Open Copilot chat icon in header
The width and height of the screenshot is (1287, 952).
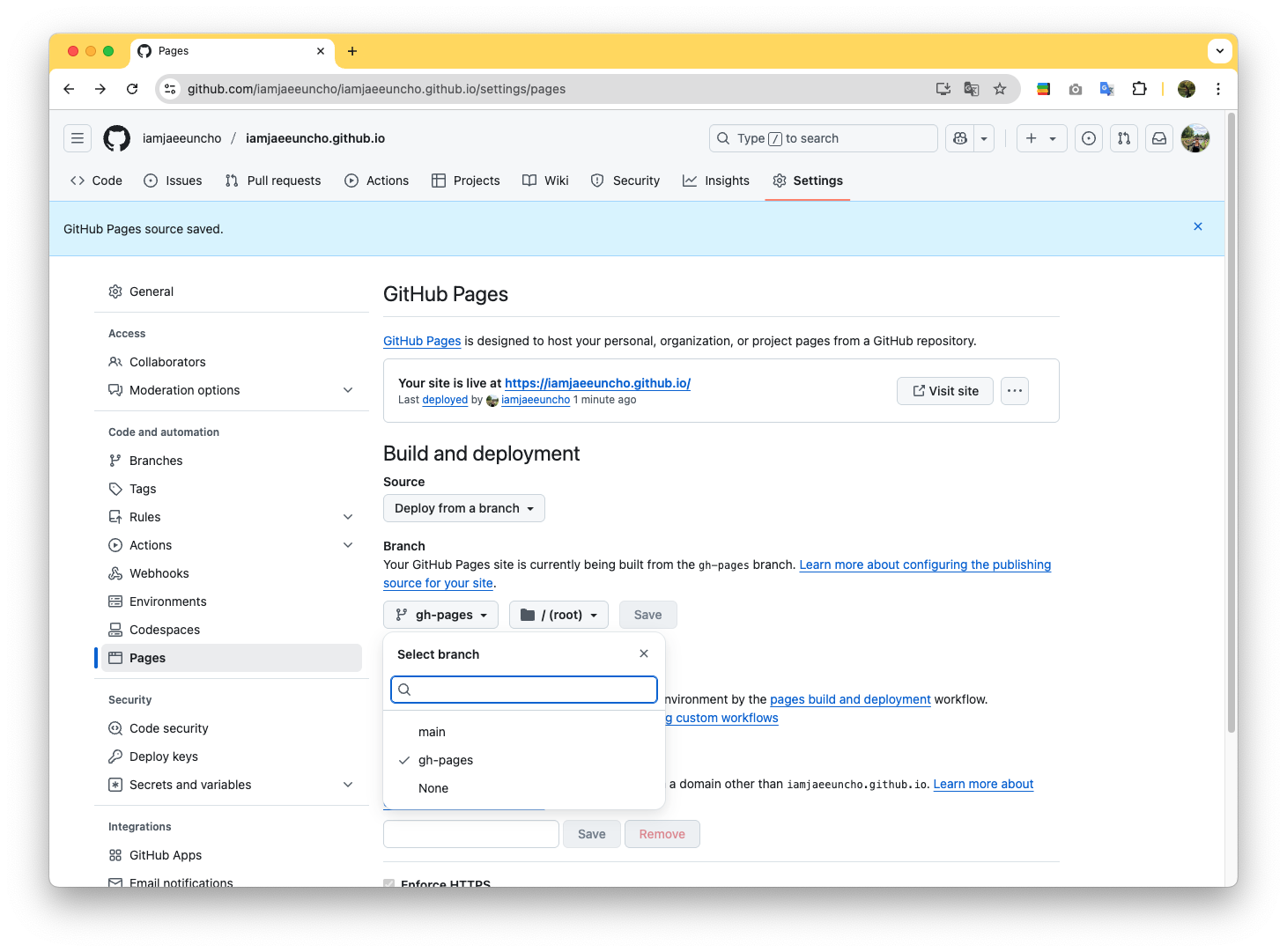coord(960,138)
